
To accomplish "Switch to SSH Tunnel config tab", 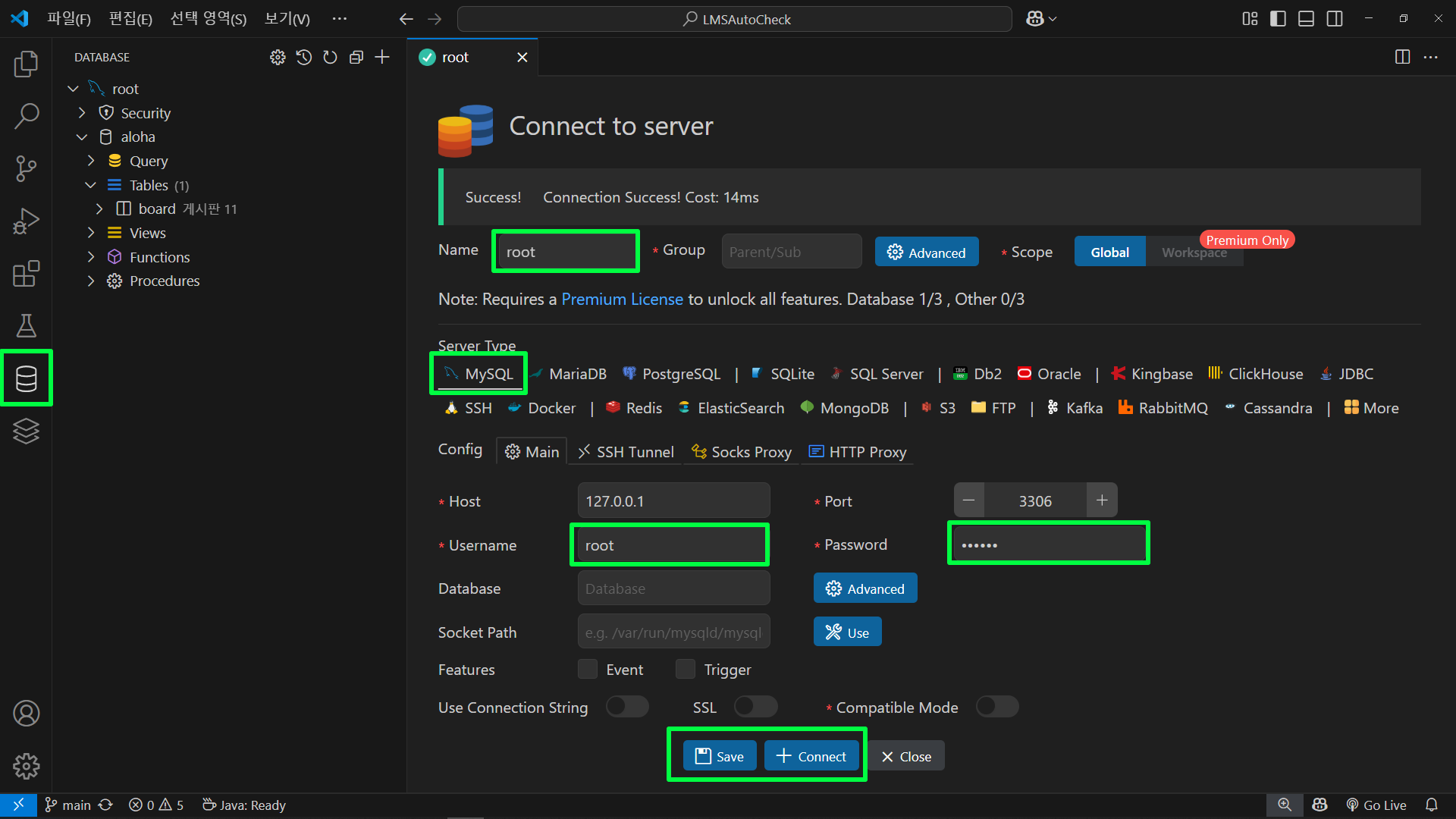I will [626, 452].
